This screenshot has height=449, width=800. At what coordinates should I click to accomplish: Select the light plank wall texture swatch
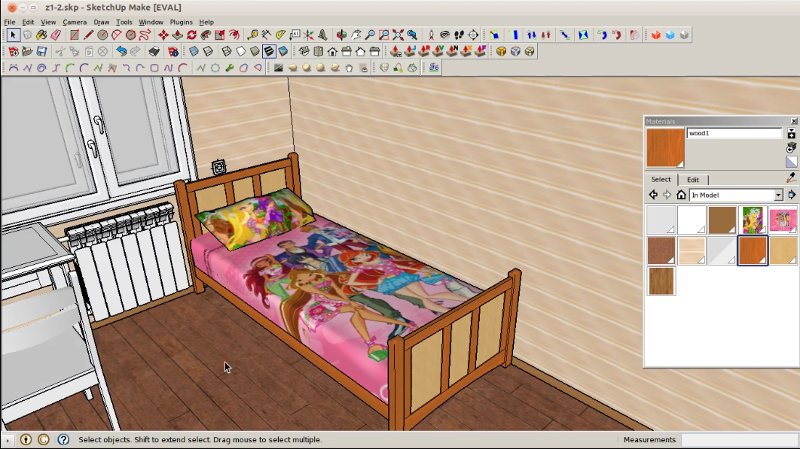(691, 251)
